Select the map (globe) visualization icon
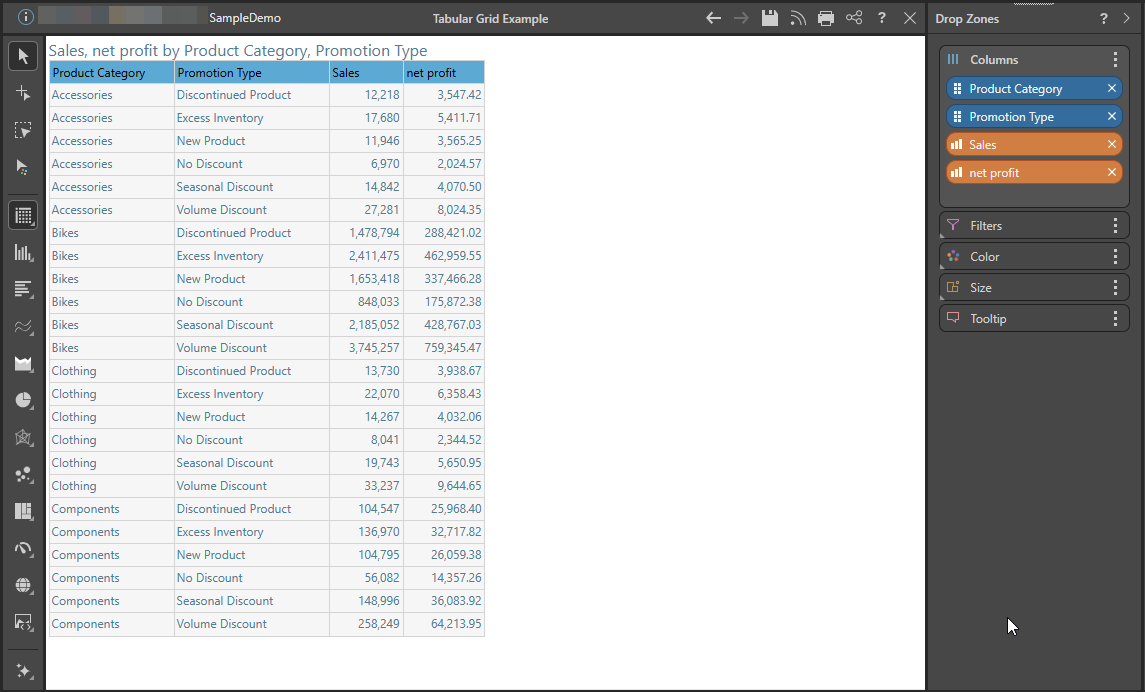Screen dimensions: 1145x692 click(x=24, y=585)
